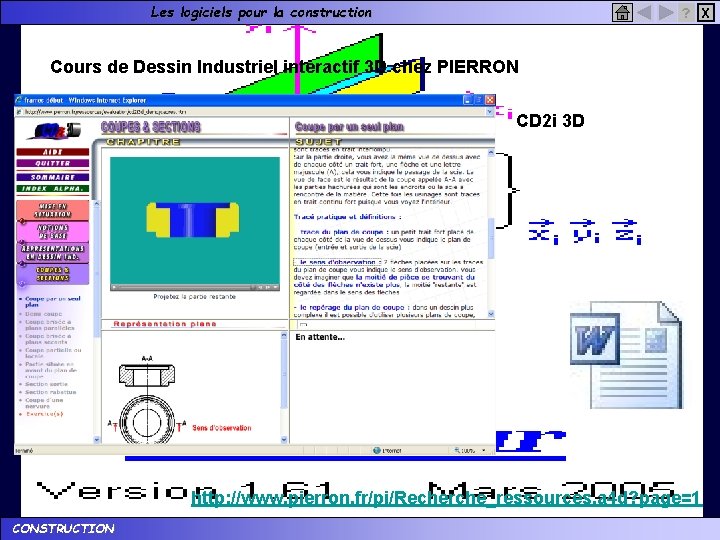Click the 'le repérage du plan de coupe' term

[x=352, y=307]
